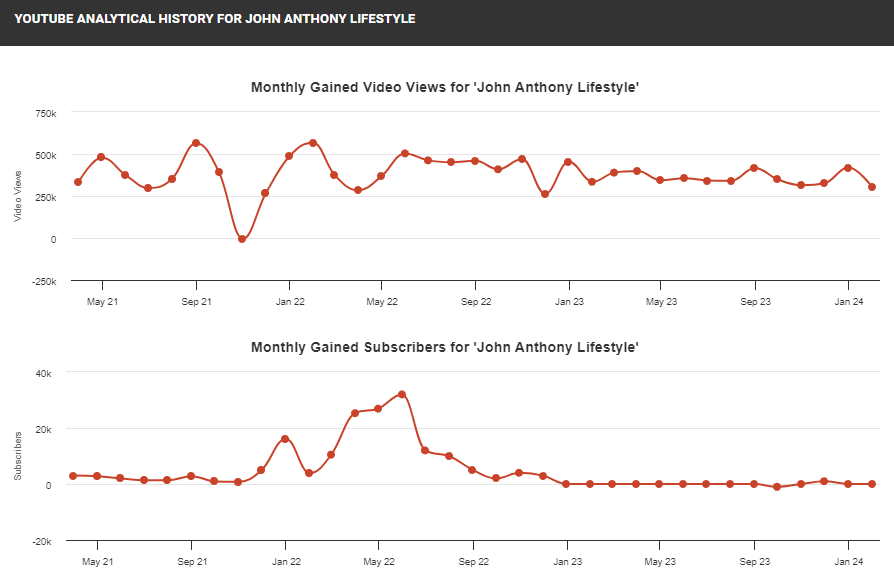Click 'May 22' label under subscribers chart
Viewport: 894px width, 582px height.
[x=379, y=561]
